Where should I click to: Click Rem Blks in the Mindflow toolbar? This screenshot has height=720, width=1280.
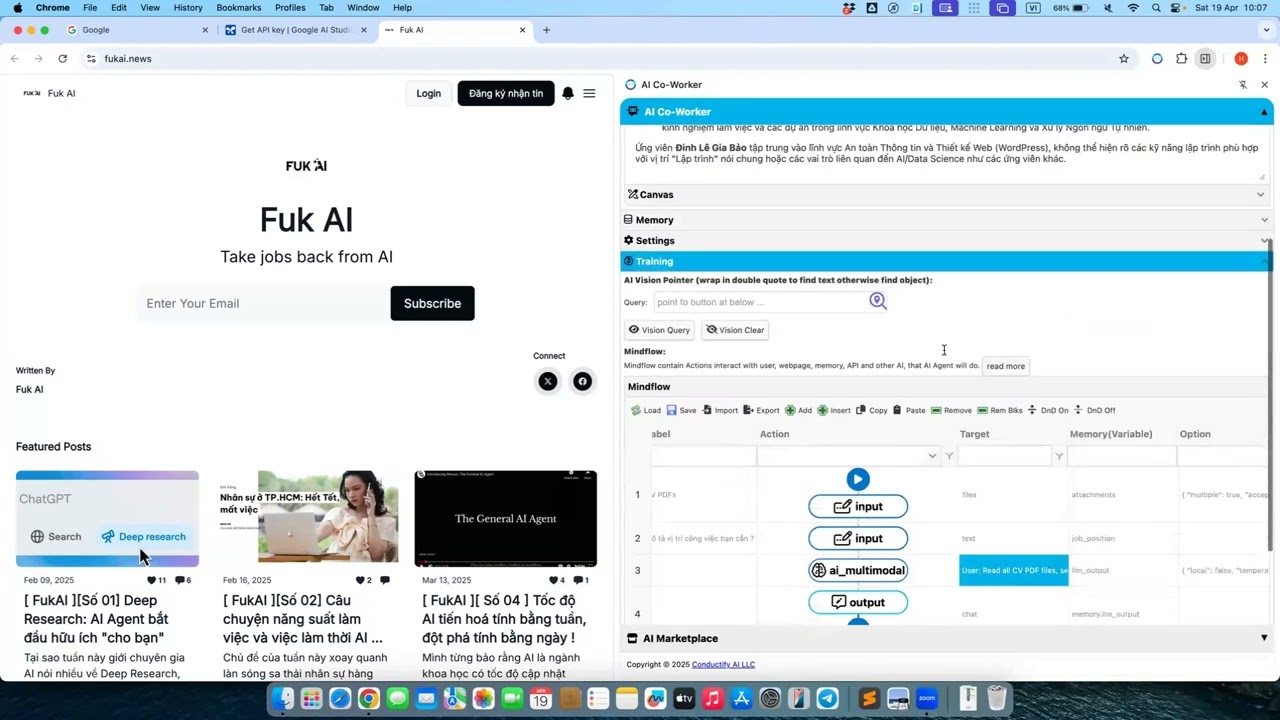tap(1000, 410)
